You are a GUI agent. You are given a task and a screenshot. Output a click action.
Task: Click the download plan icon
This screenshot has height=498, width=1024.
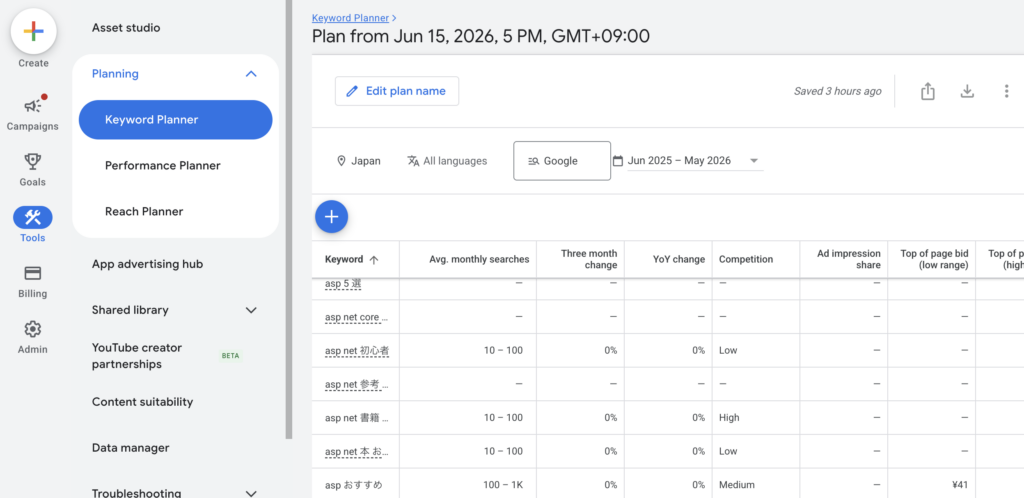coord(967,91)
